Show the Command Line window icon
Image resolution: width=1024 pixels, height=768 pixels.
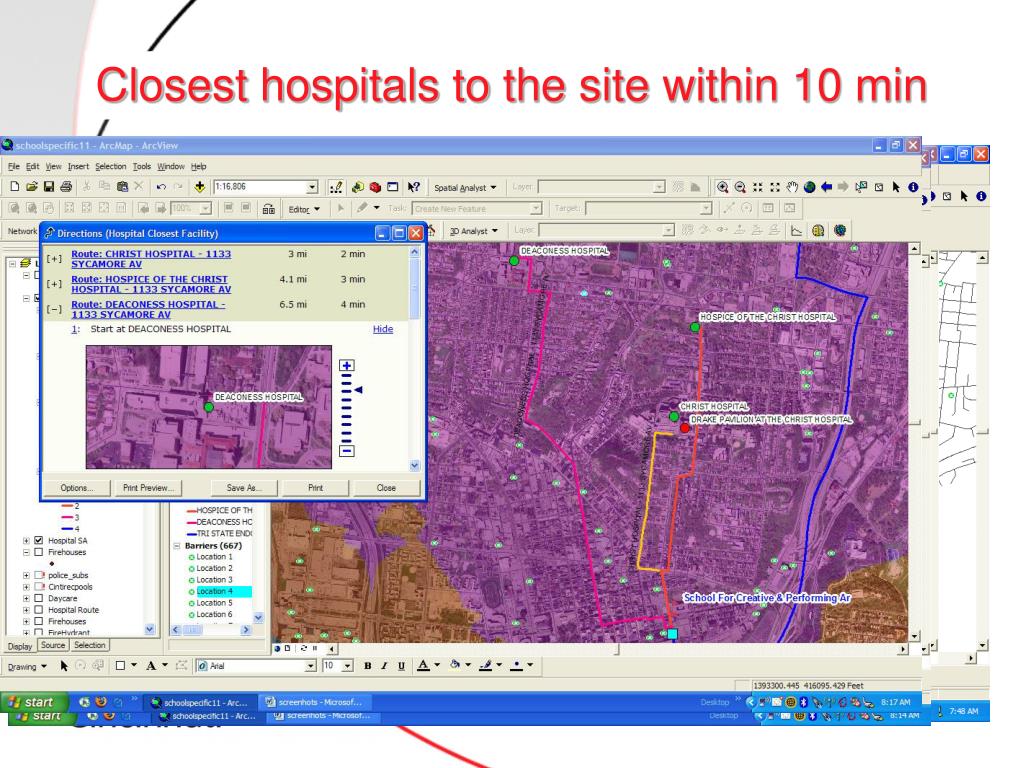[x=392, y=187]
